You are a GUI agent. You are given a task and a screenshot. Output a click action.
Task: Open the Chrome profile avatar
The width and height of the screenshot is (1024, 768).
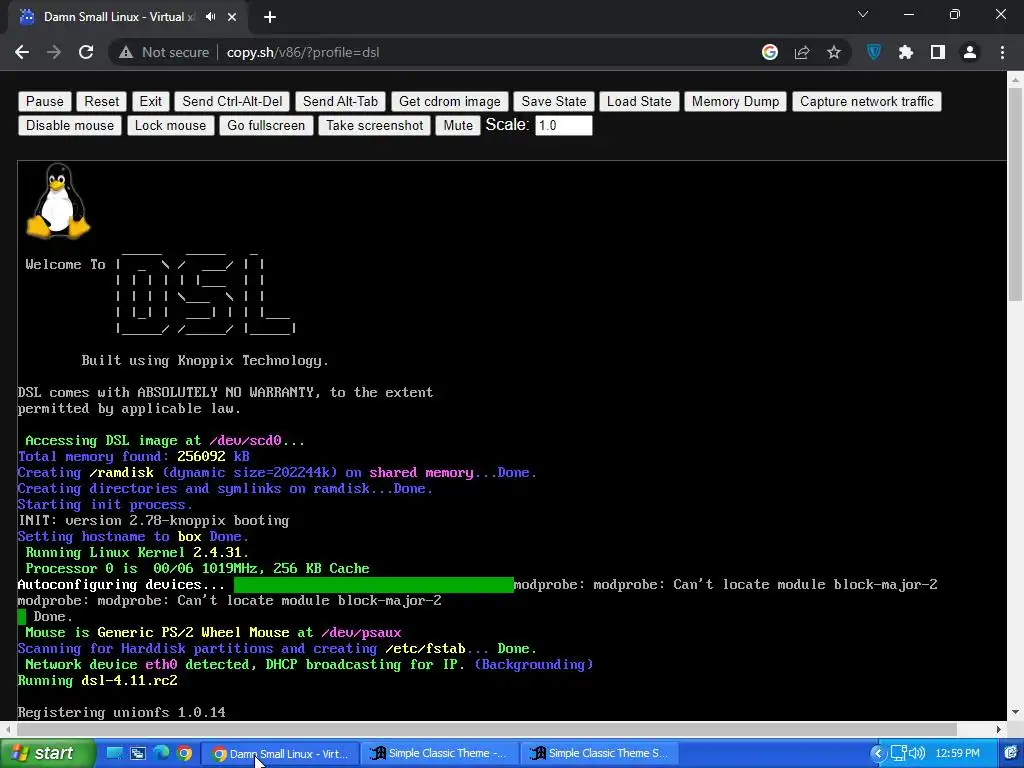click(x=970, y=52)
